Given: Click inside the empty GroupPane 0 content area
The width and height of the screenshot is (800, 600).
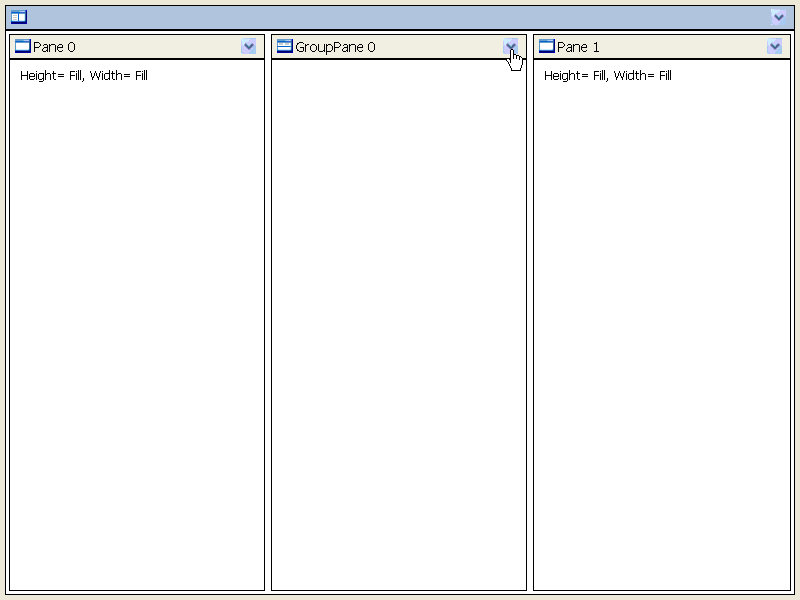Looking at the screenshot, I should (x=398, y=320).
